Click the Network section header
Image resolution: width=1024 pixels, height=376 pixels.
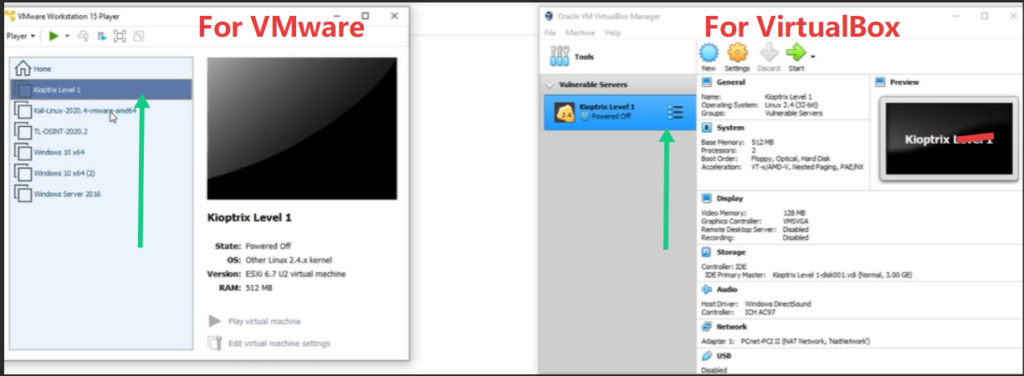tap(731, 326)
